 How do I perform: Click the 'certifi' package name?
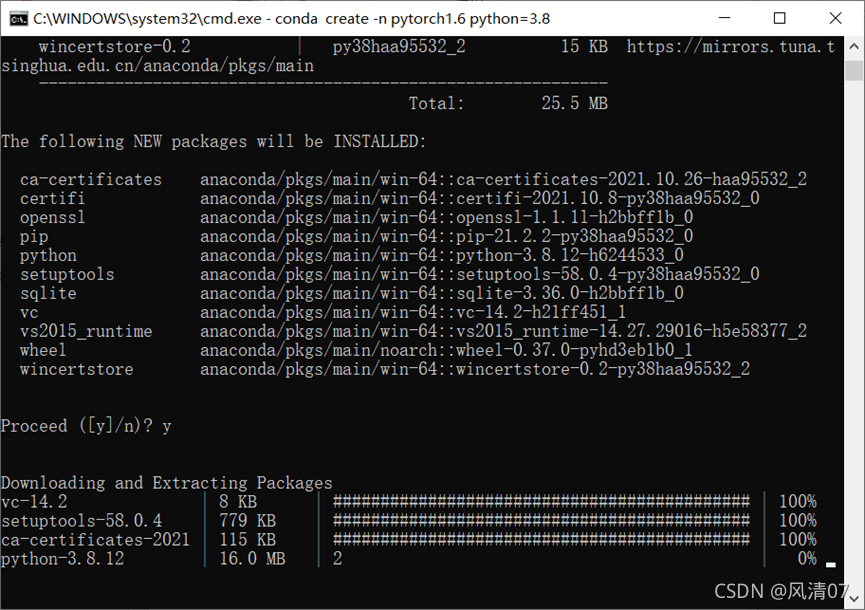[52, 198]
